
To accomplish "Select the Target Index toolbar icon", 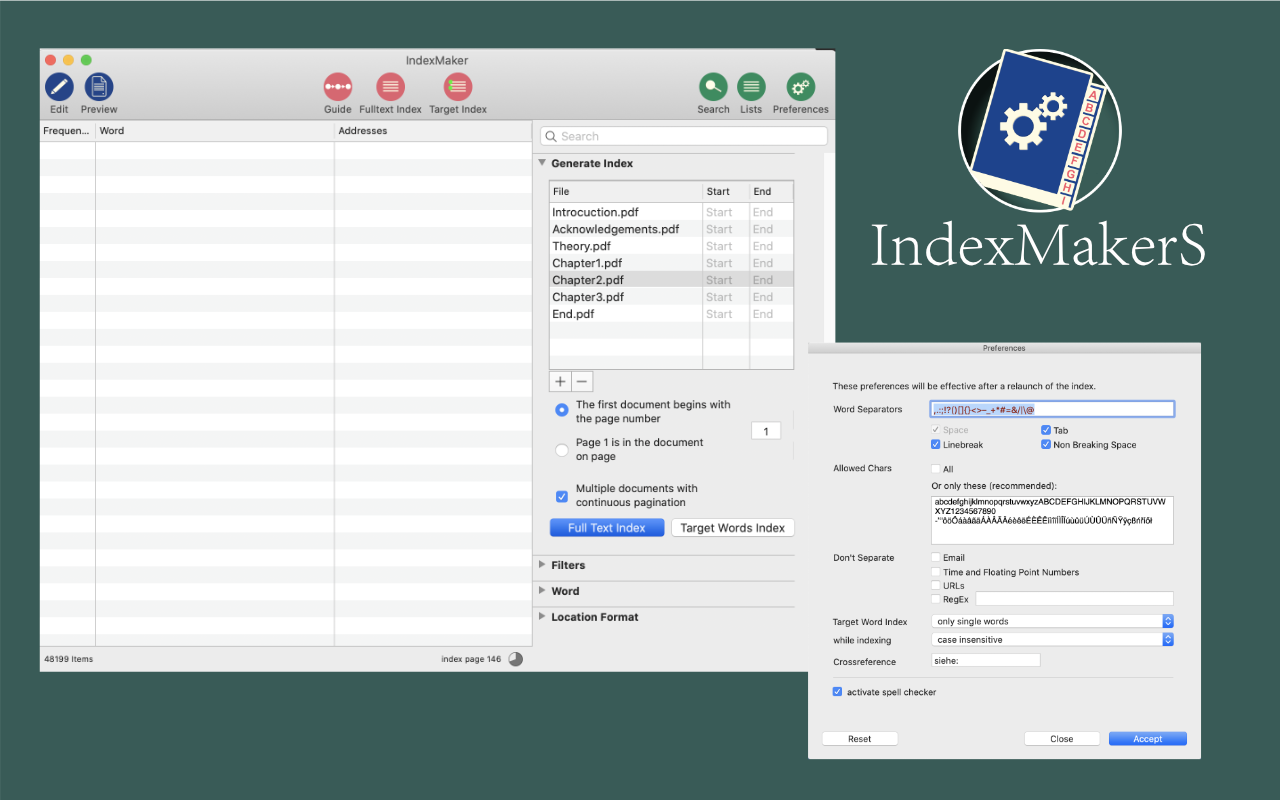I will pyautogui.click(x=458, y=87).
